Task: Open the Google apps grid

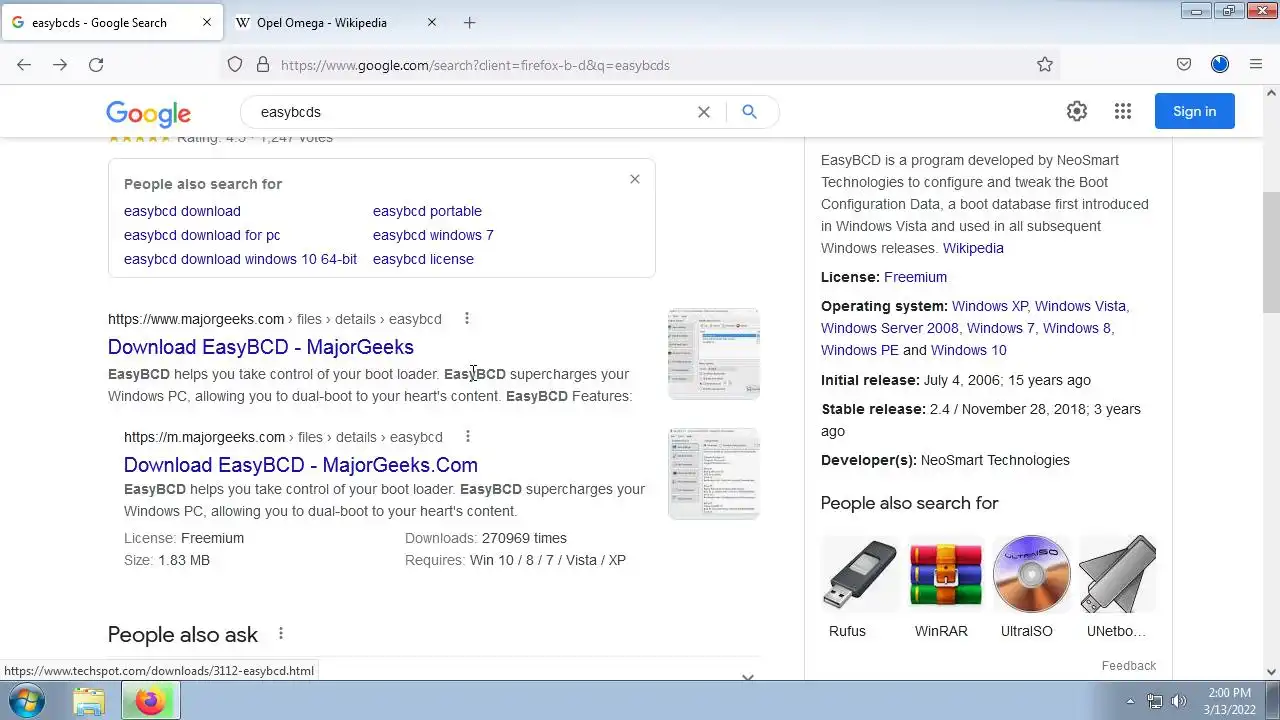Action: (1123, 112)
